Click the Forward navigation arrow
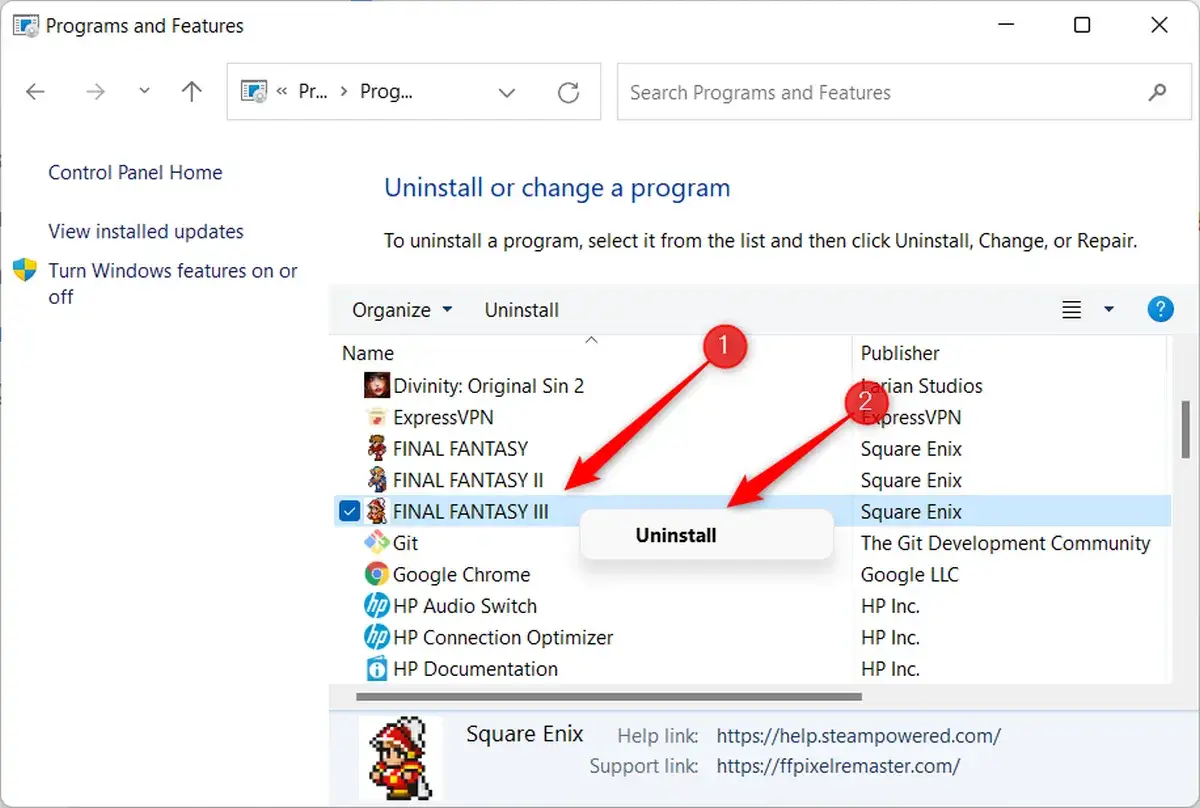Image resolution: width=1200 pixels, height=808 pixels. point(96,92)
